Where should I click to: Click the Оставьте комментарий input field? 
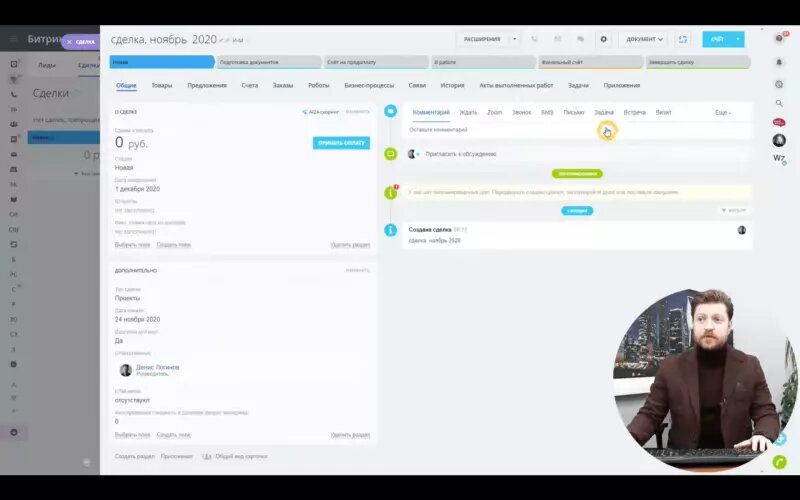click(577, 130)
